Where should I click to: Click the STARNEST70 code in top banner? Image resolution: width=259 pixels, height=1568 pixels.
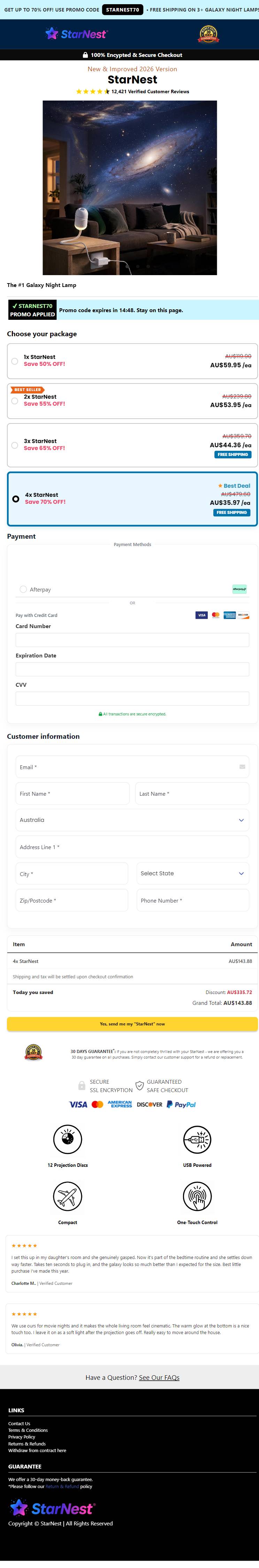(122, 10)
